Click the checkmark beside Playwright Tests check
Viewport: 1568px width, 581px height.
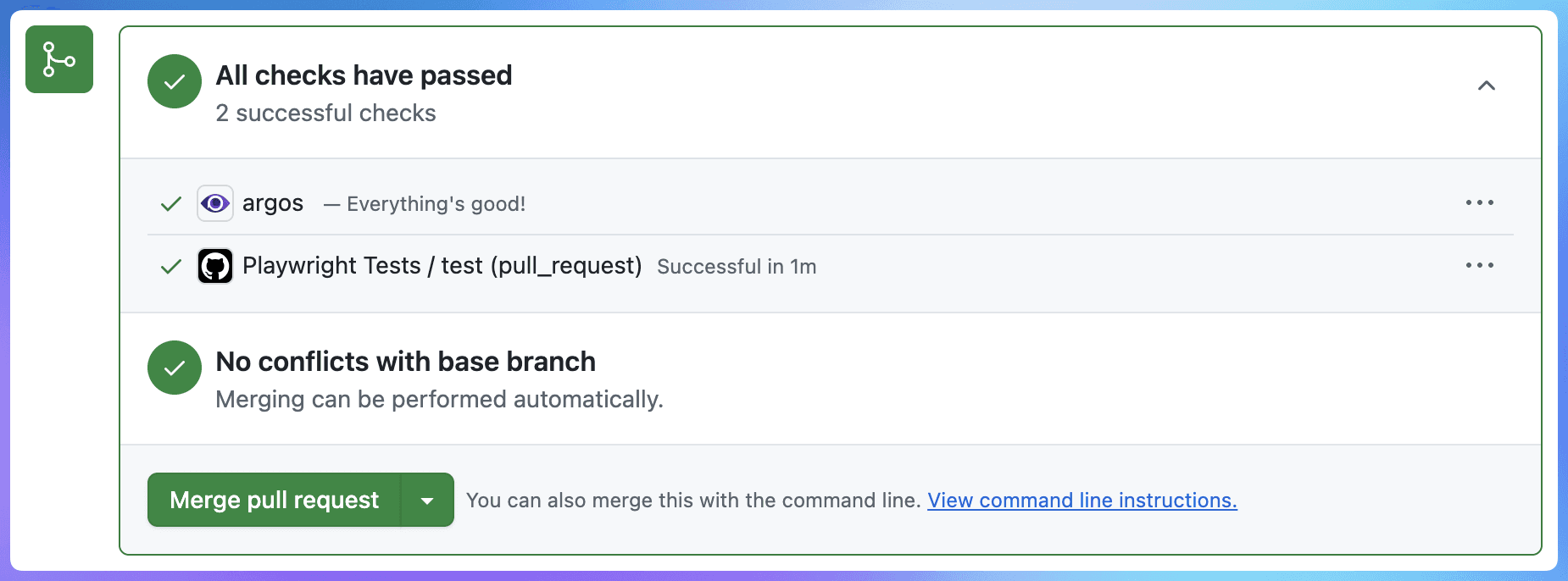(x=171, y=266)
